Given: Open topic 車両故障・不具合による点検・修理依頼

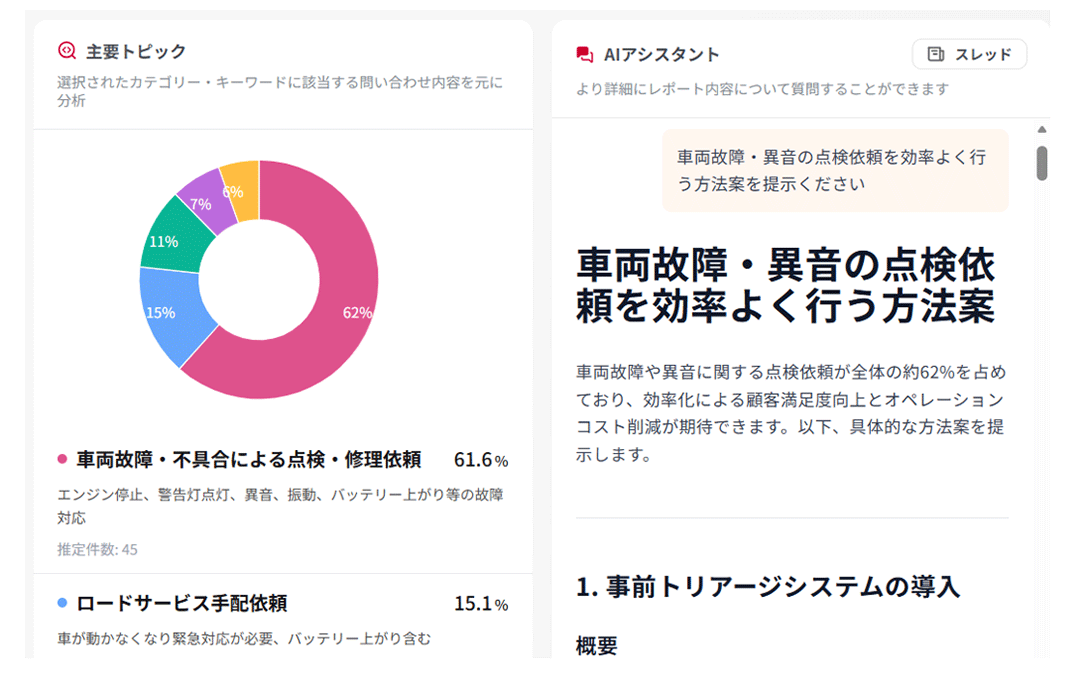Looking at the screenshot, I should pos(249,460).
